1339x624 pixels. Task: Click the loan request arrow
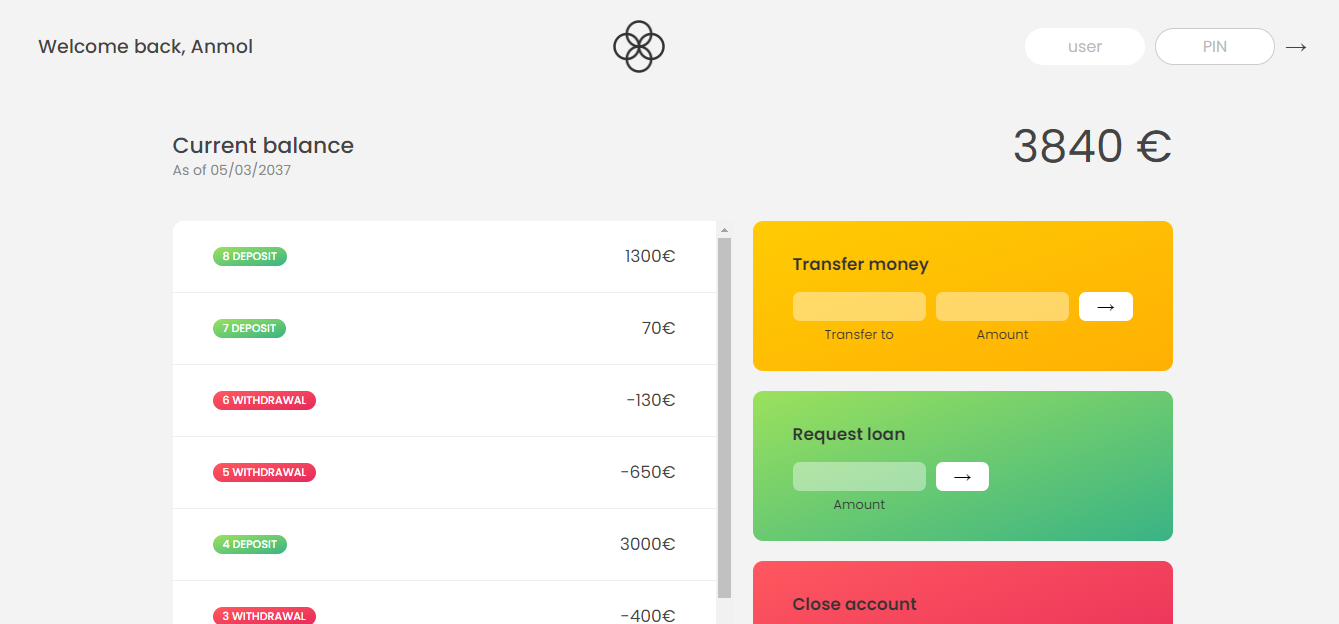point(961,476)
